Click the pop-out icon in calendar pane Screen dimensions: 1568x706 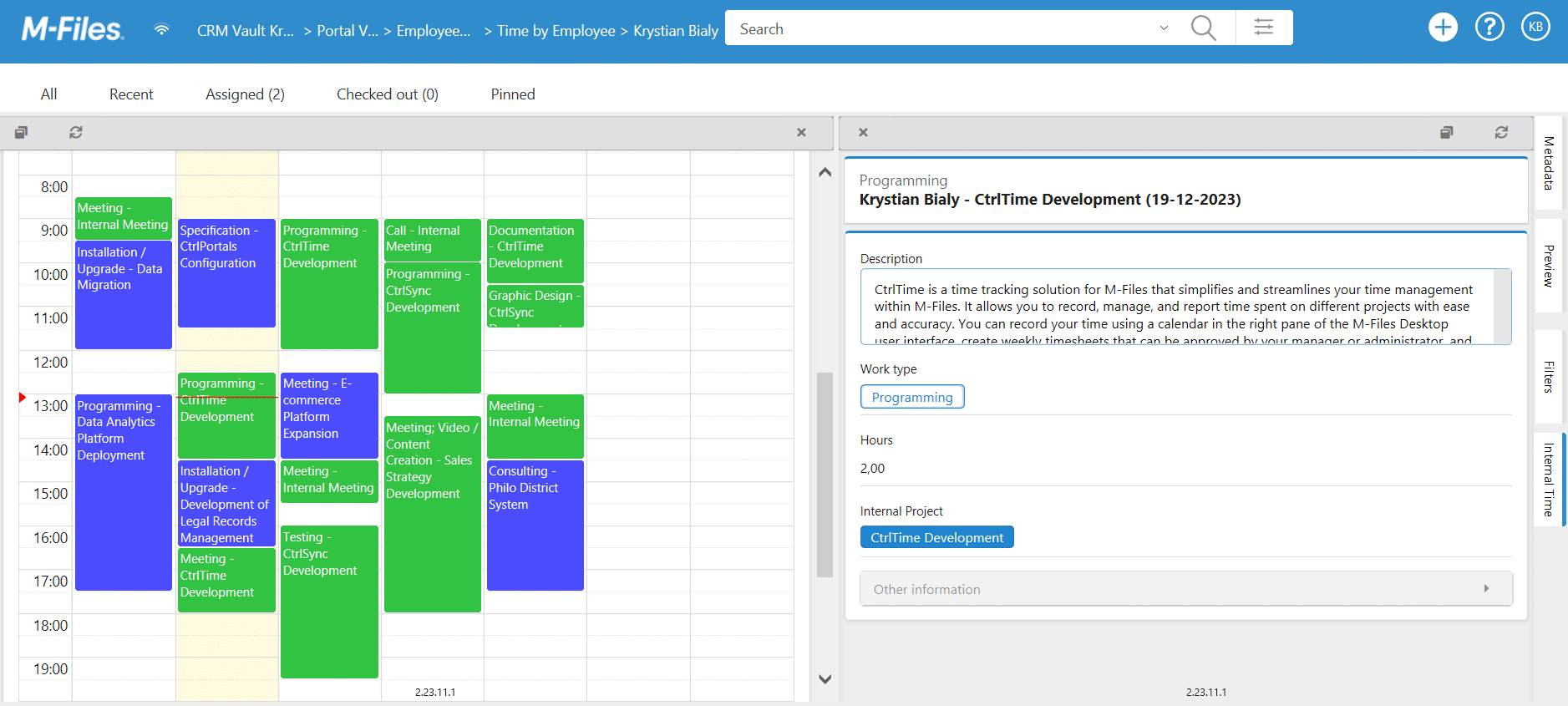[x=22, y=132]
